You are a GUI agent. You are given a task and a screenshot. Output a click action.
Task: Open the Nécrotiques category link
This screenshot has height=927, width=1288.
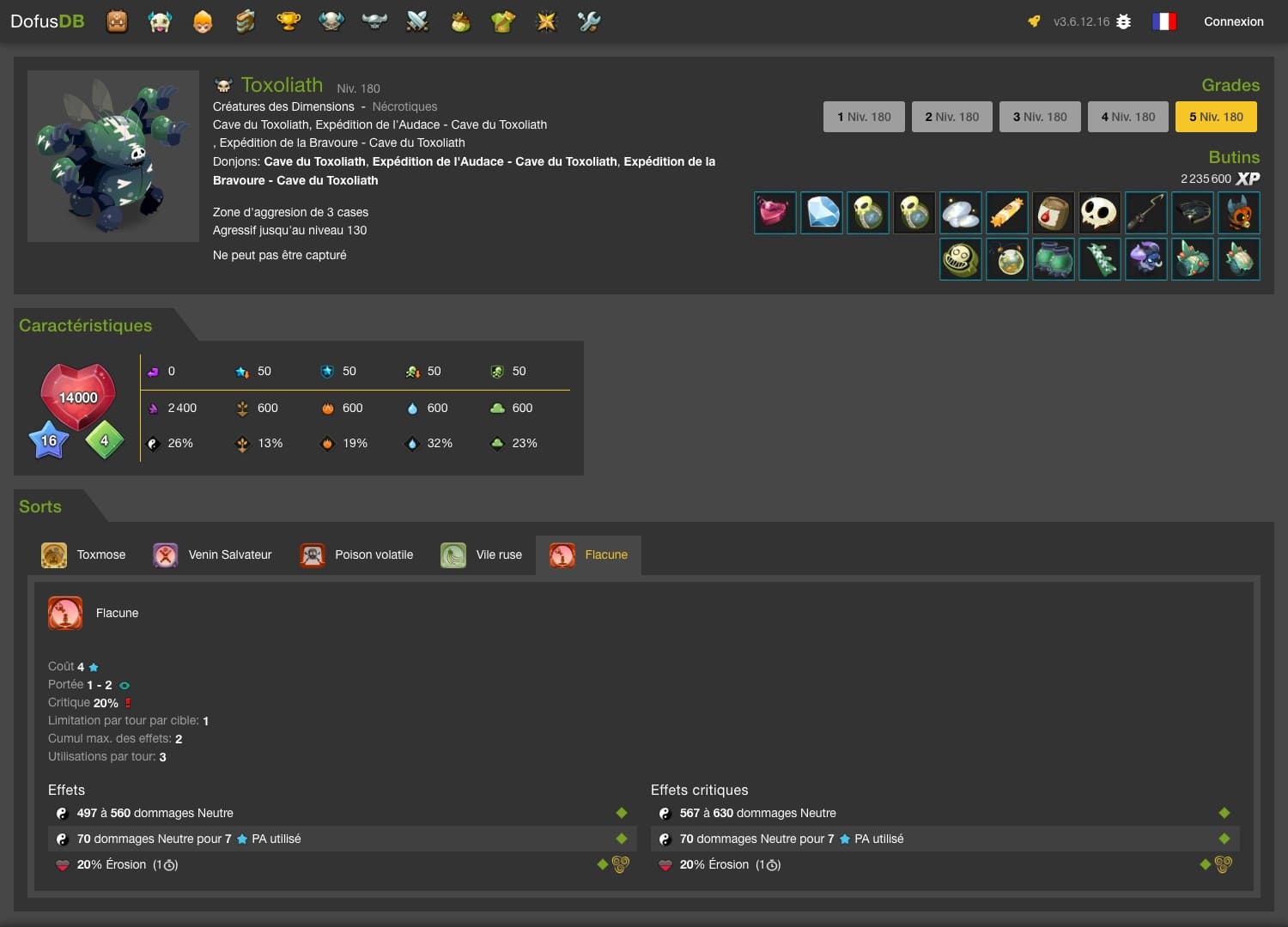coord(404,106)
